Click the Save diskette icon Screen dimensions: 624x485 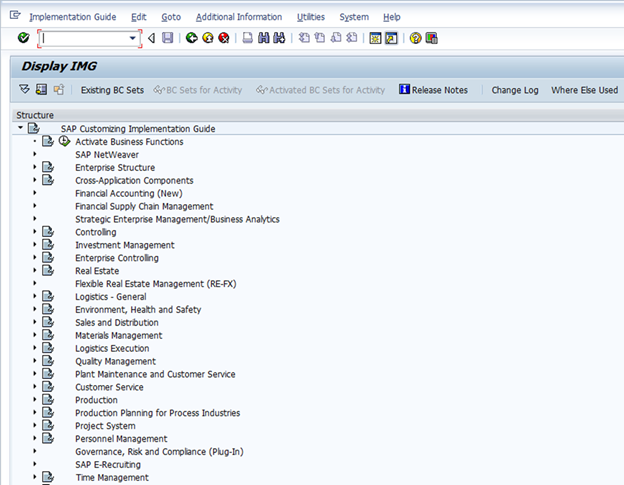point(167,38)
